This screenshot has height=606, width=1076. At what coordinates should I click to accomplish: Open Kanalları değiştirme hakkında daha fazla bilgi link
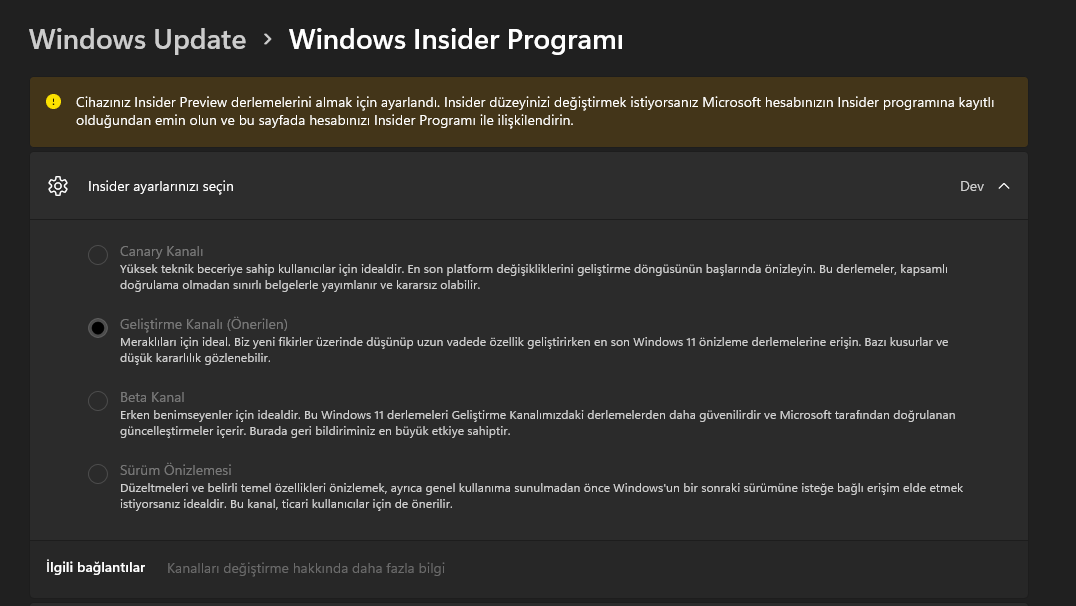[305, 568]
